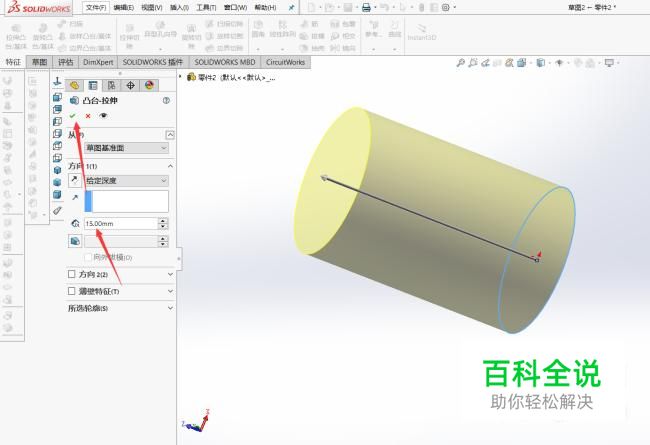Click the yellow front face of the cylinder
The width and height of the screenshot is (650, 445).
pos(330,180)
